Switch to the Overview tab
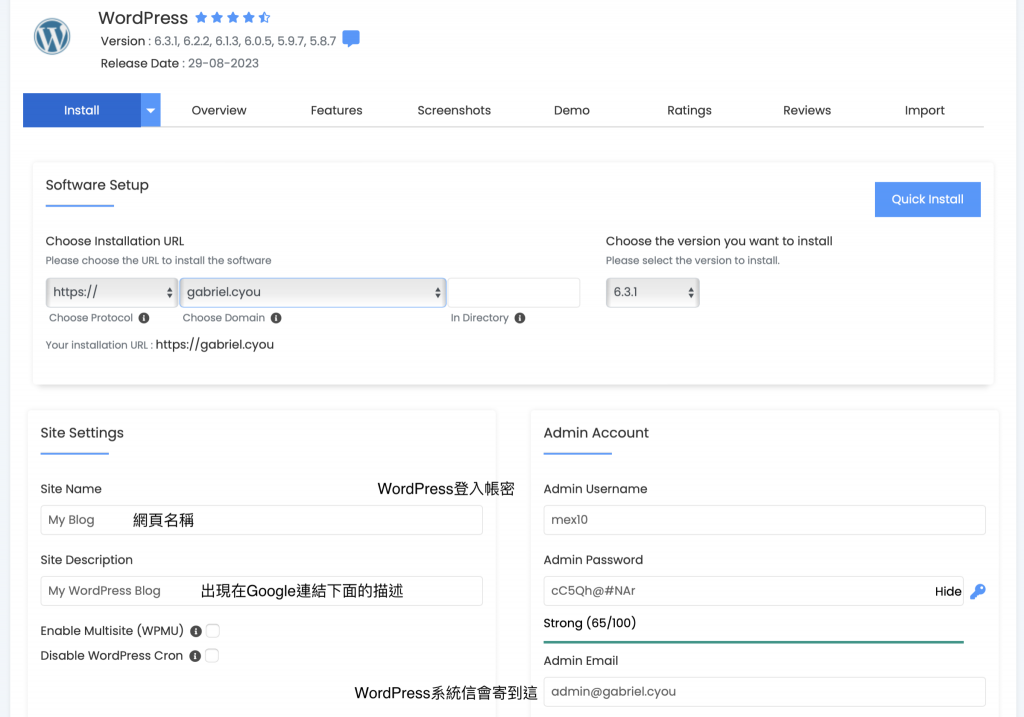The width and height of the screenshot is (1024, 717). [x=219, y=110]
